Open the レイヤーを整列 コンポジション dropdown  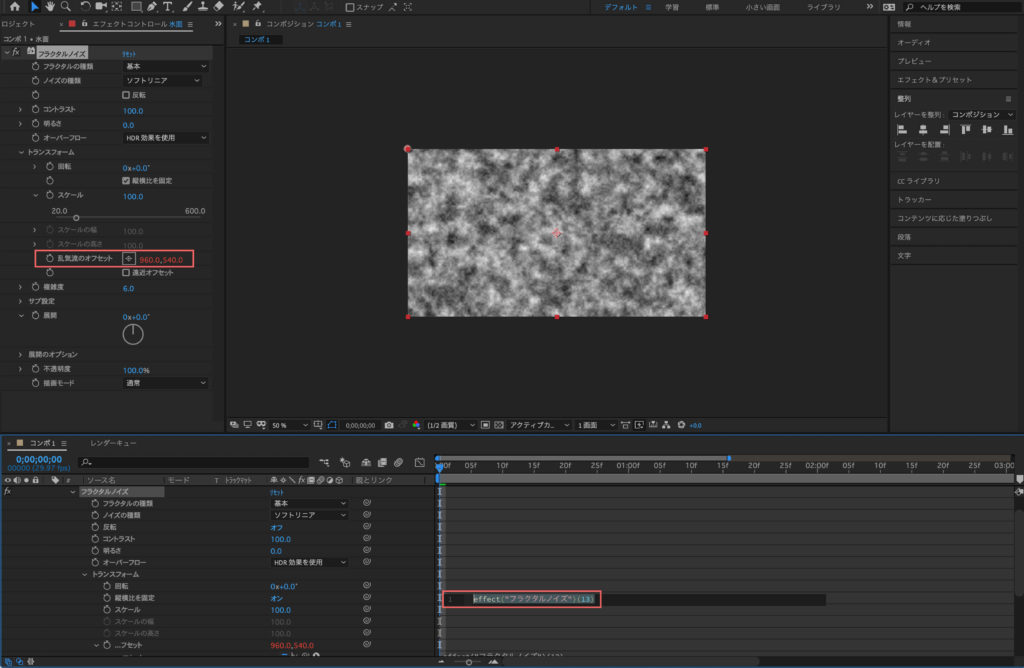[x=982, y=114]
